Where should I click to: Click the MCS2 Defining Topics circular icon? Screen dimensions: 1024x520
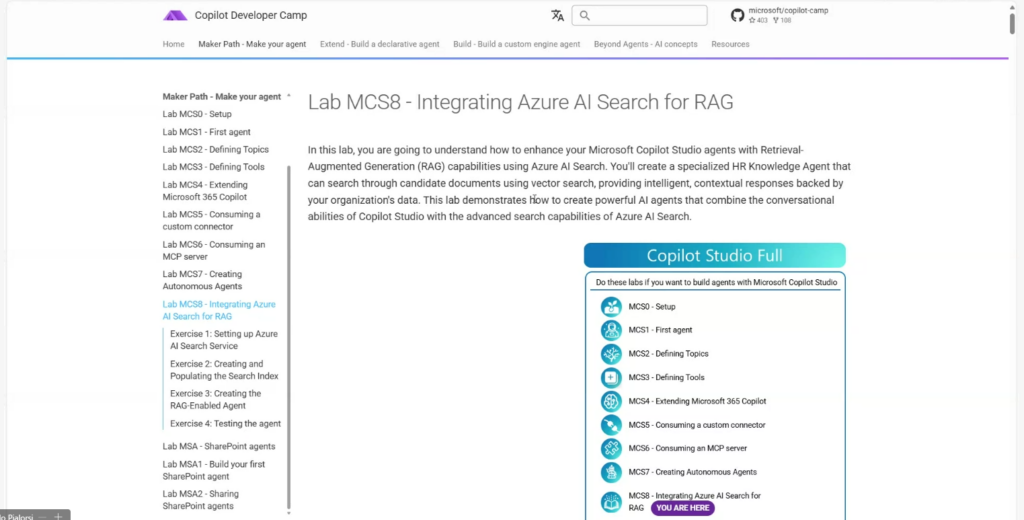click(x=611, y=354)
